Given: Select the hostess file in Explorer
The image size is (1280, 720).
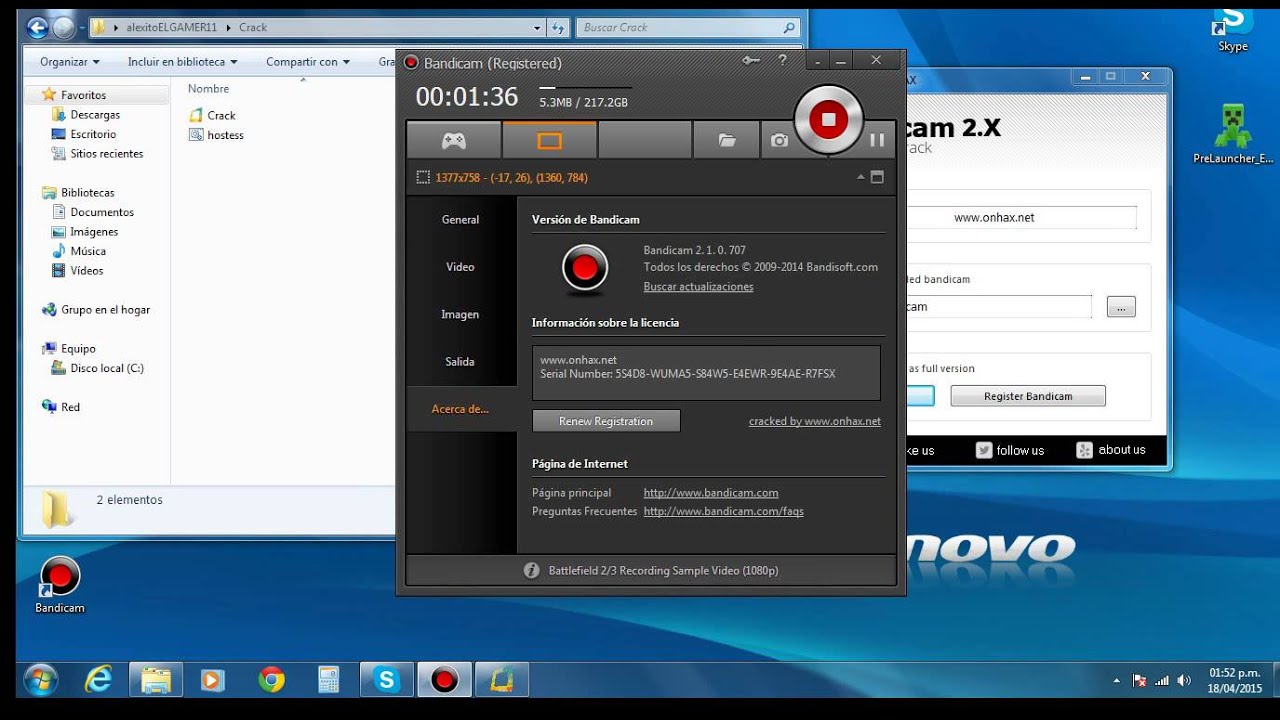Looking at the screenshot, I should coord(216,135).
